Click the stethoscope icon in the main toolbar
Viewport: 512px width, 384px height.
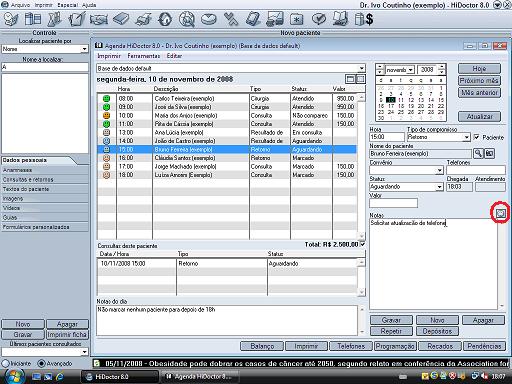[x=11, y=19]
